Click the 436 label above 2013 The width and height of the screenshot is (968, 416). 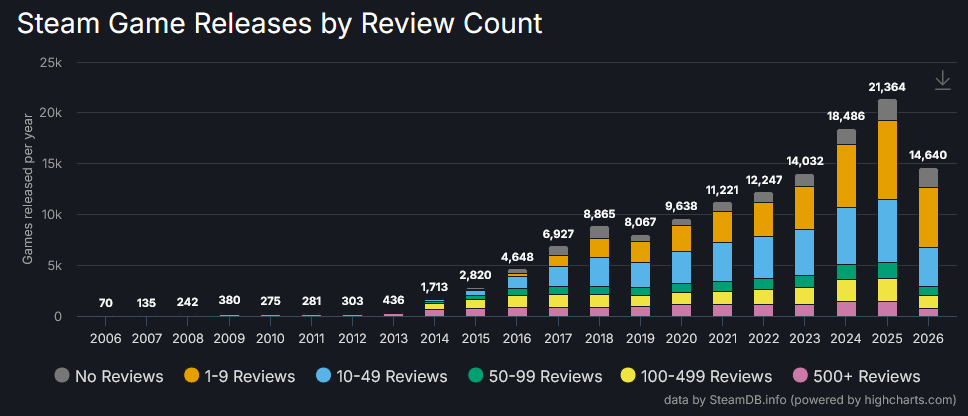393,301
